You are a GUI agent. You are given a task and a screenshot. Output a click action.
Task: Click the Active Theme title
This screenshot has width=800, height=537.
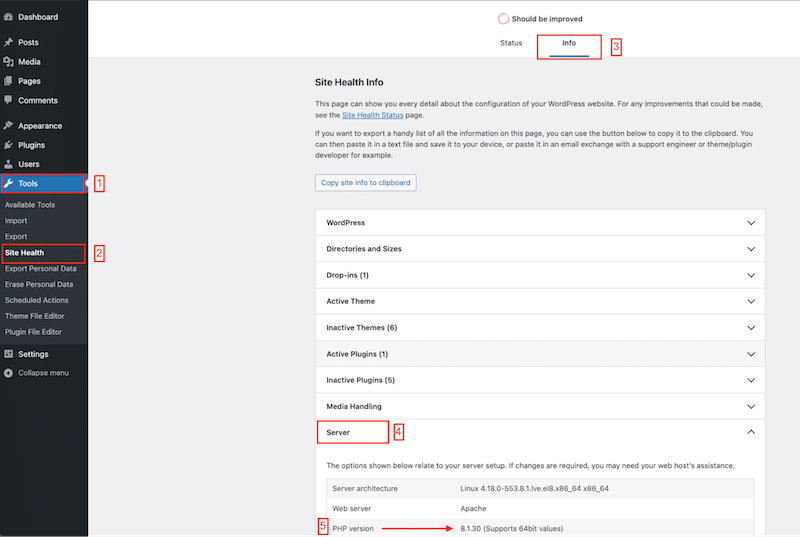351,301
